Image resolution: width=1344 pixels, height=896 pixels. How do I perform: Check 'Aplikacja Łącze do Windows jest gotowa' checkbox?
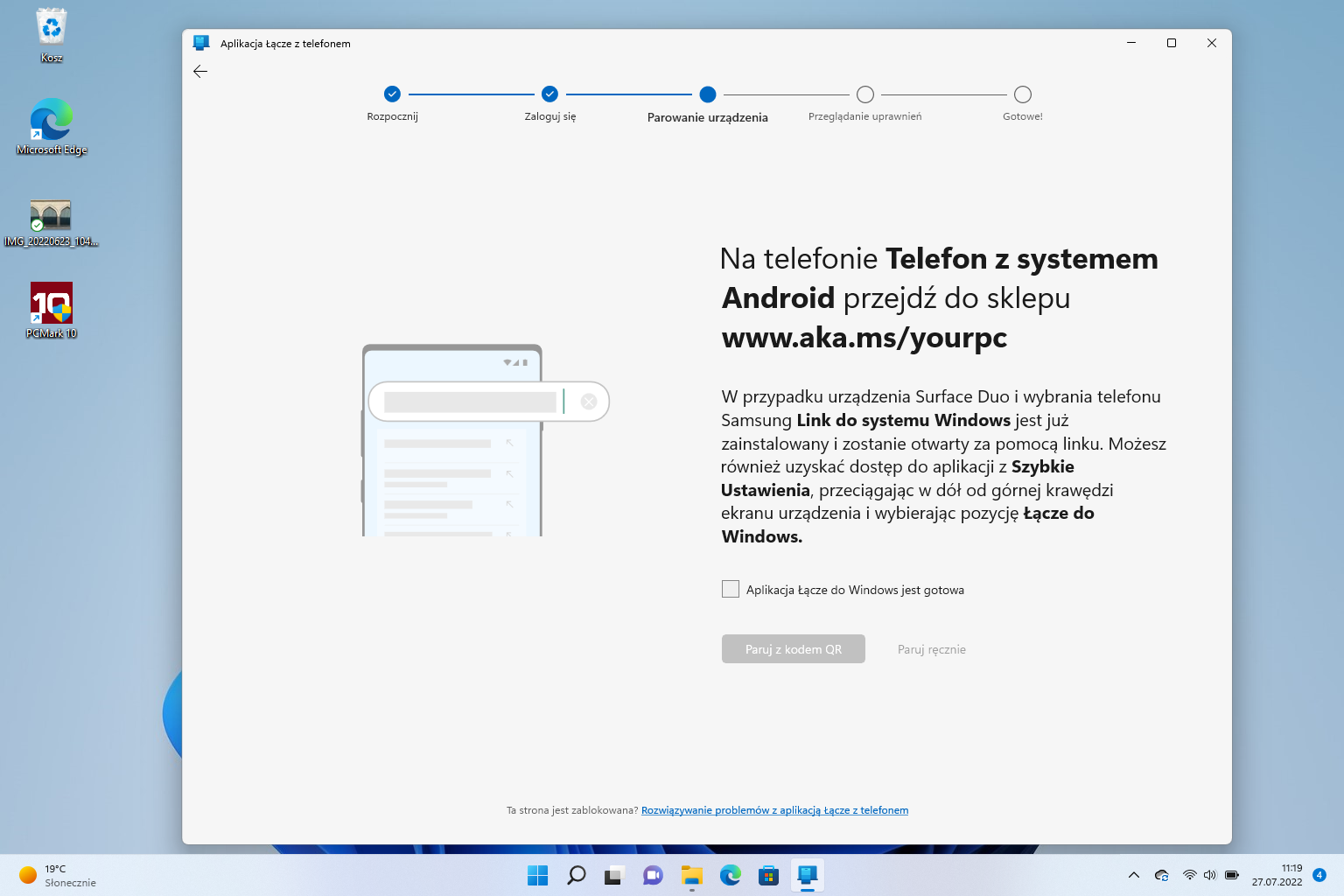pyautogui.click(x=731, y=589)
